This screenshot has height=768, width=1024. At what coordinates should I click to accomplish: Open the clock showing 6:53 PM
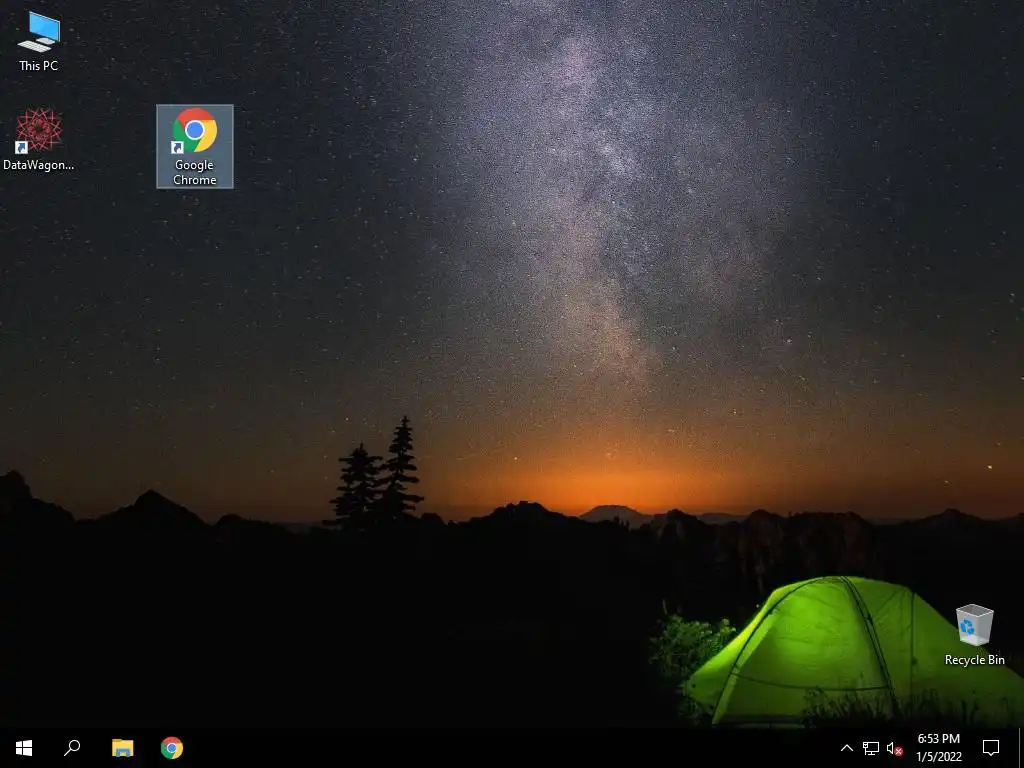(938, 748)
